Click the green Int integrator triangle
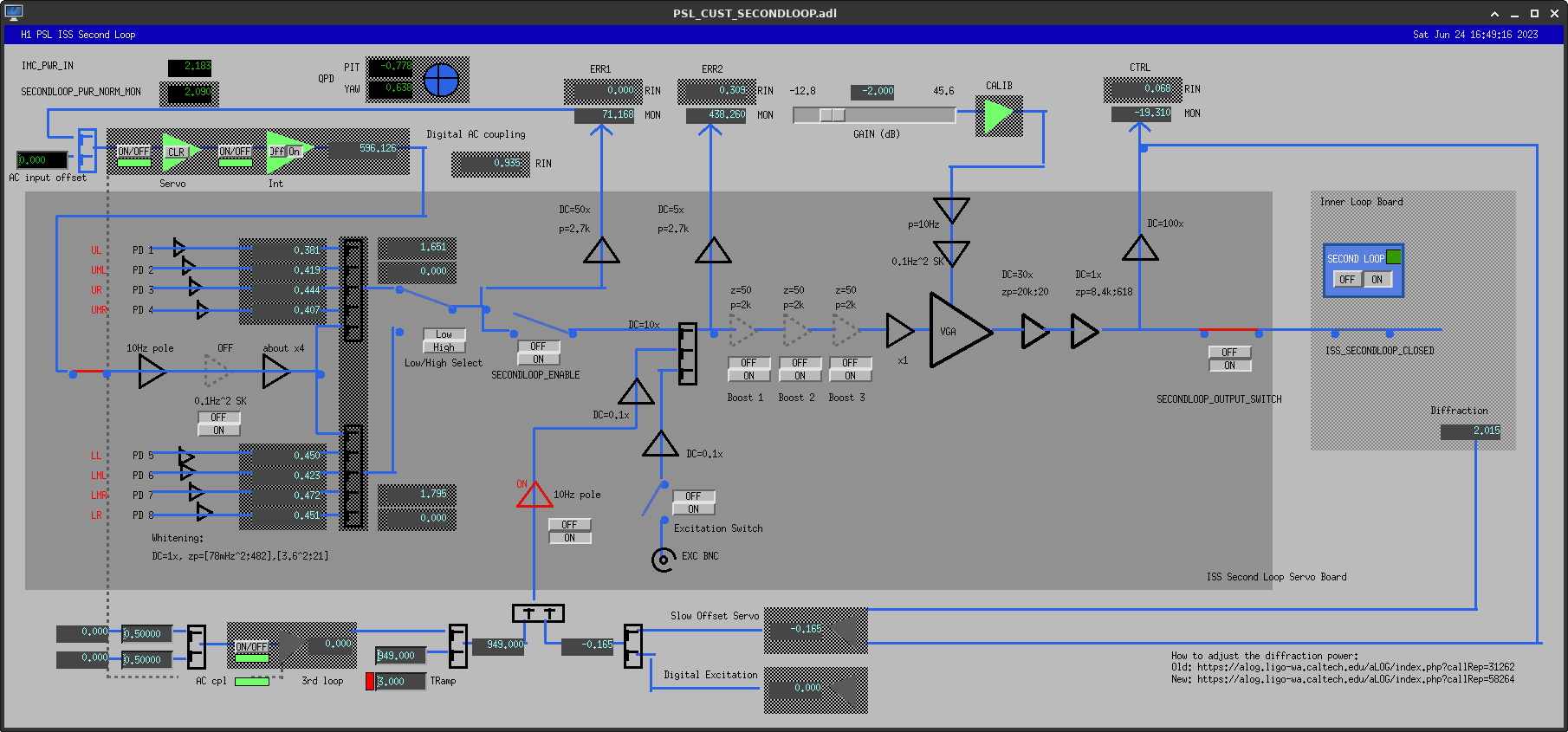This screenshot has width=1568, height=732. pyautogui.click(x=283, y=152)
